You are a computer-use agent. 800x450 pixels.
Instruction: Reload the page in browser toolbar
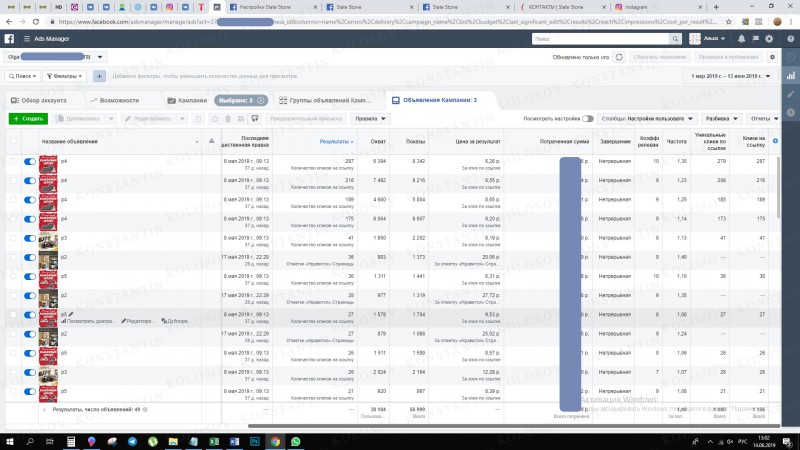pos(36,22)
